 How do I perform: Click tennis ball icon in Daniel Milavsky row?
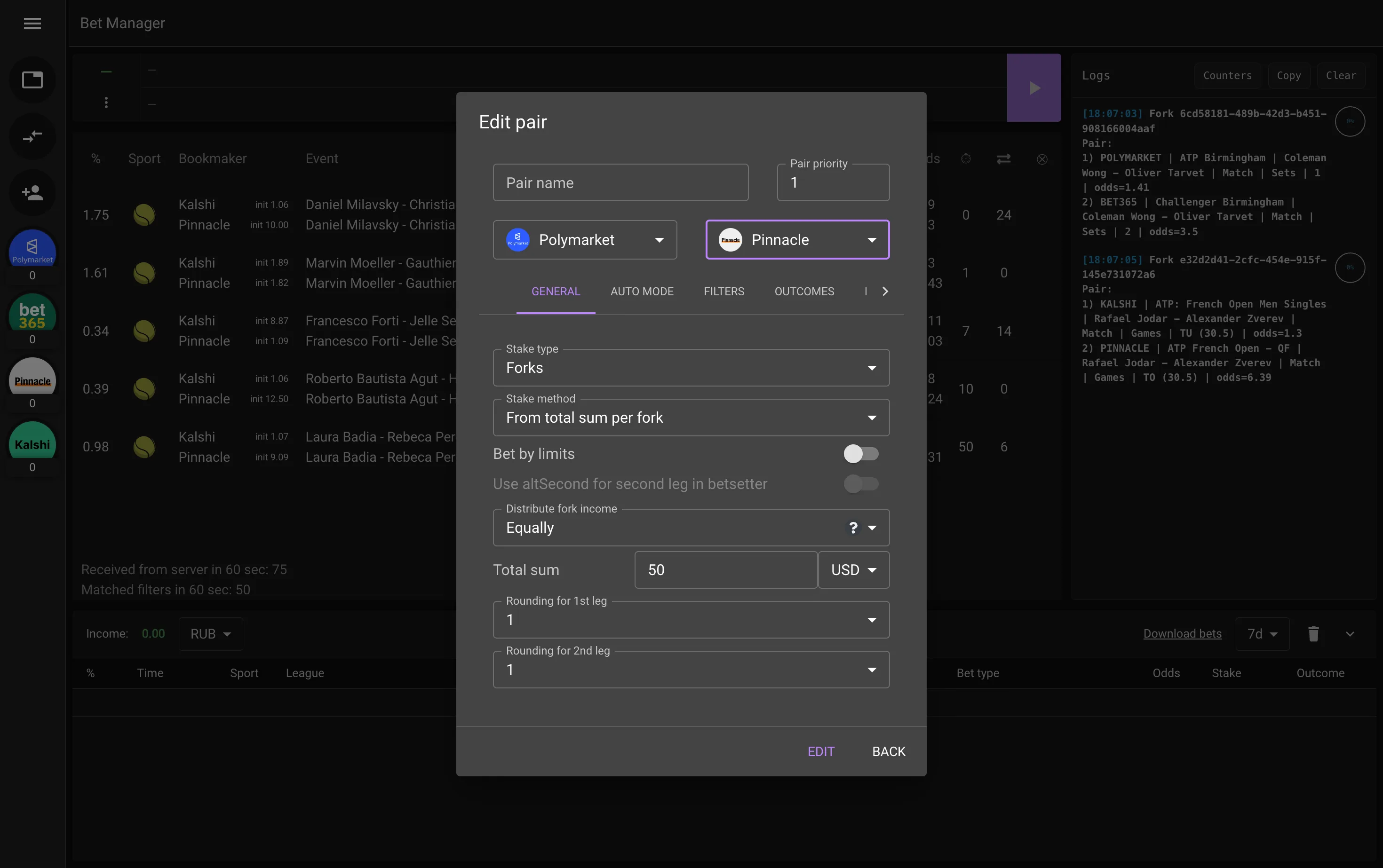pos(144,215)
